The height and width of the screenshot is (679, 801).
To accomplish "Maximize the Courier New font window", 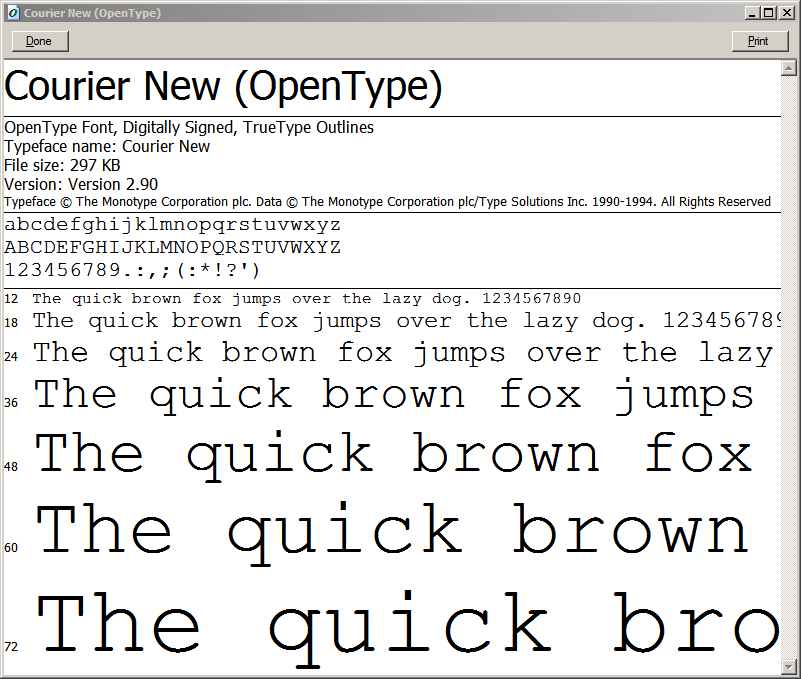I will pyautogui.click(x=768, y=13).
